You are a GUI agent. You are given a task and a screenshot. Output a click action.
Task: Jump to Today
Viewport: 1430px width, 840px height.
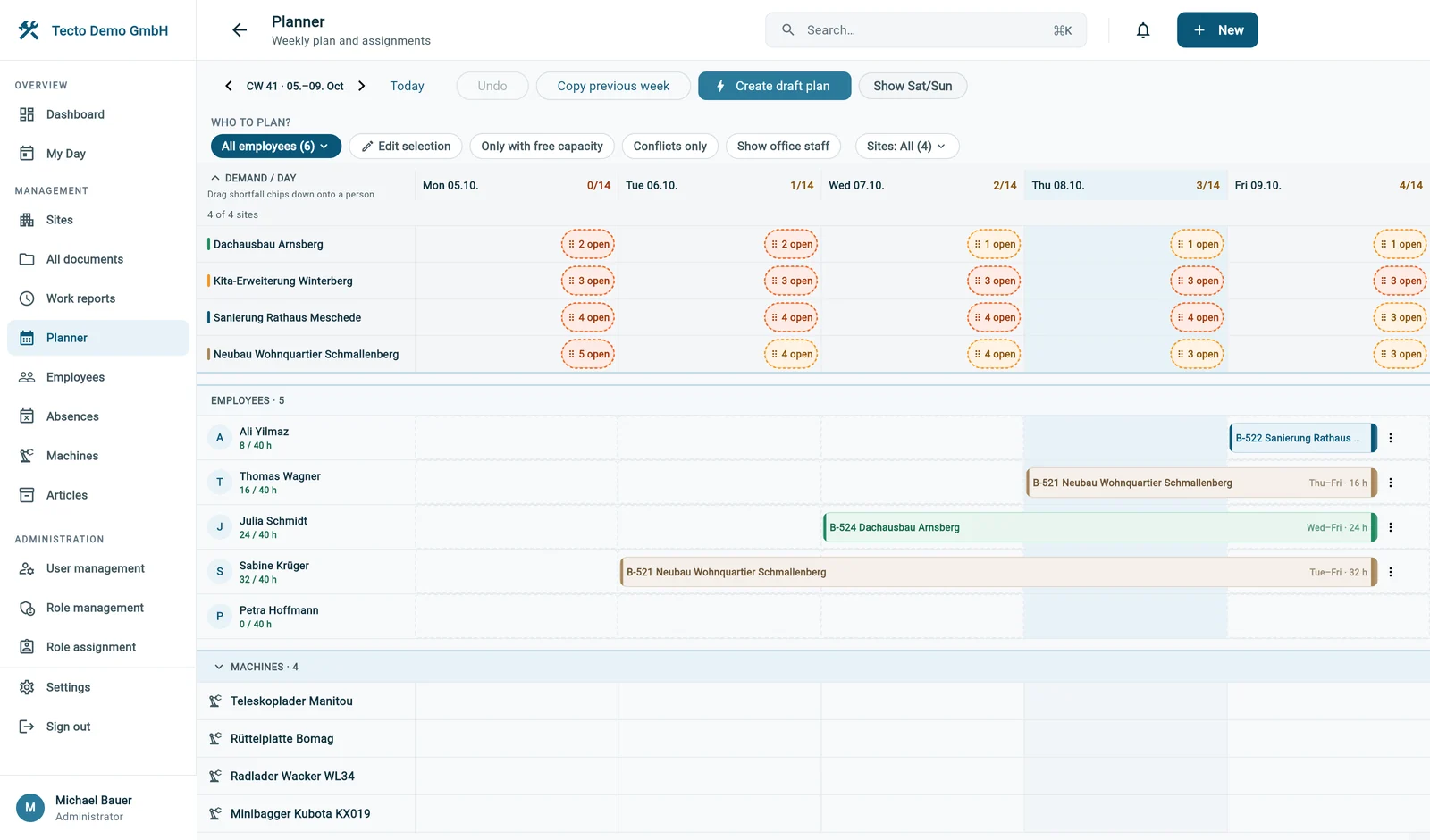coord(407,86)
